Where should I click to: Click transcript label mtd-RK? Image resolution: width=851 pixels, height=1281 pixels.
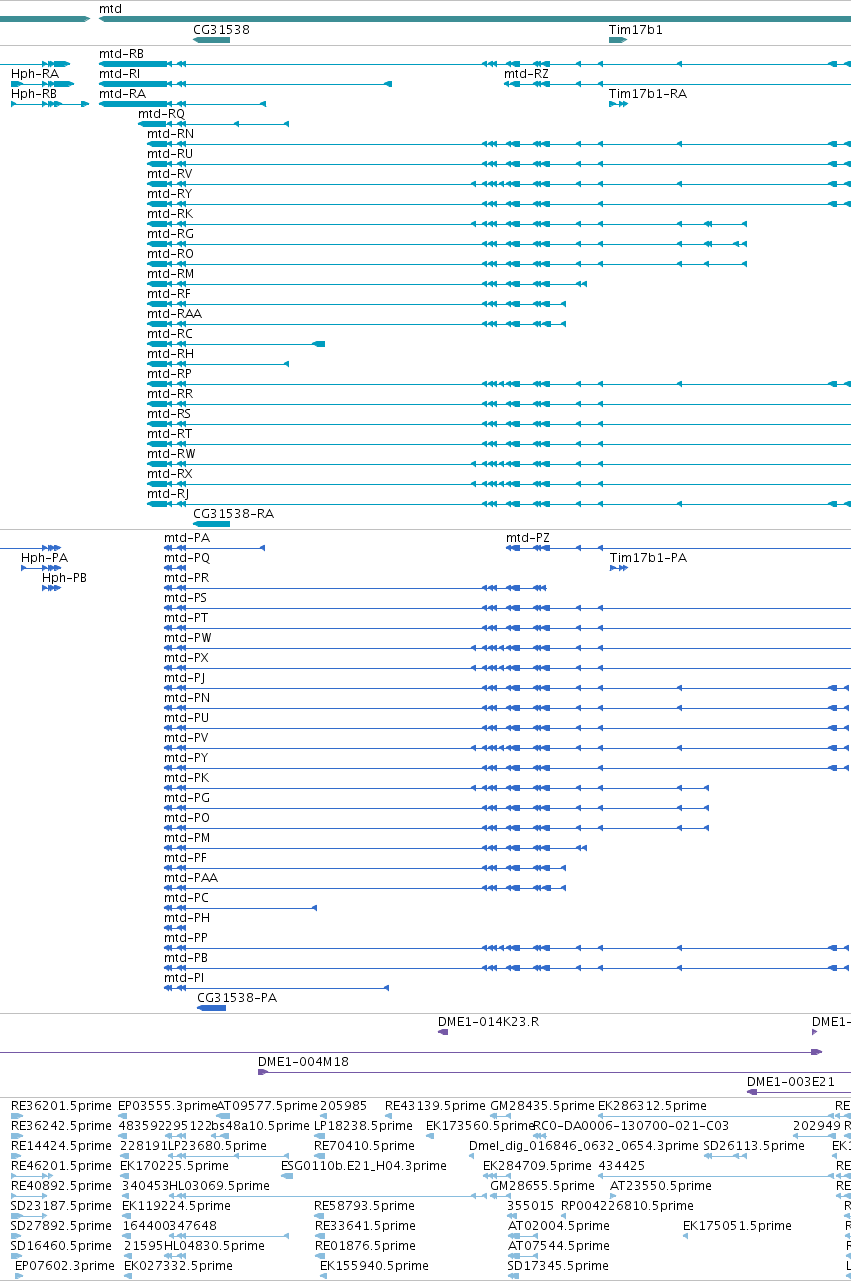[x=170, y=213]
